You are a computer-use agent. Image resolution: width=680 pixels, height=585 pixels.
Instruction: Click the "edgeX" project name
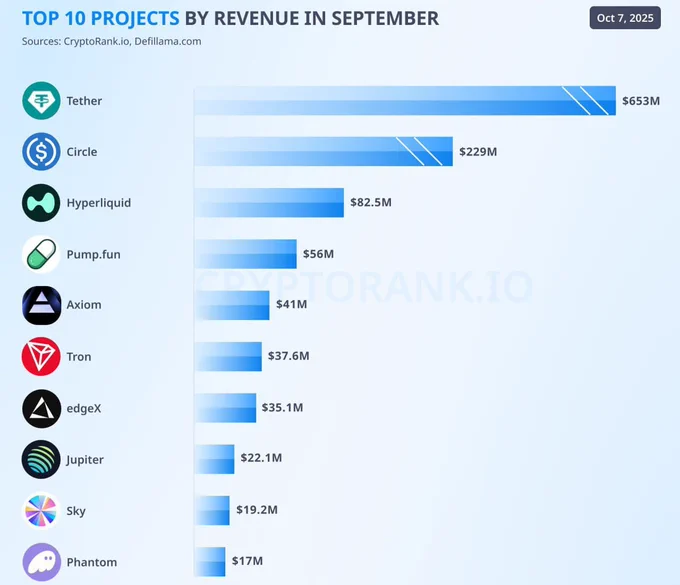84,409
